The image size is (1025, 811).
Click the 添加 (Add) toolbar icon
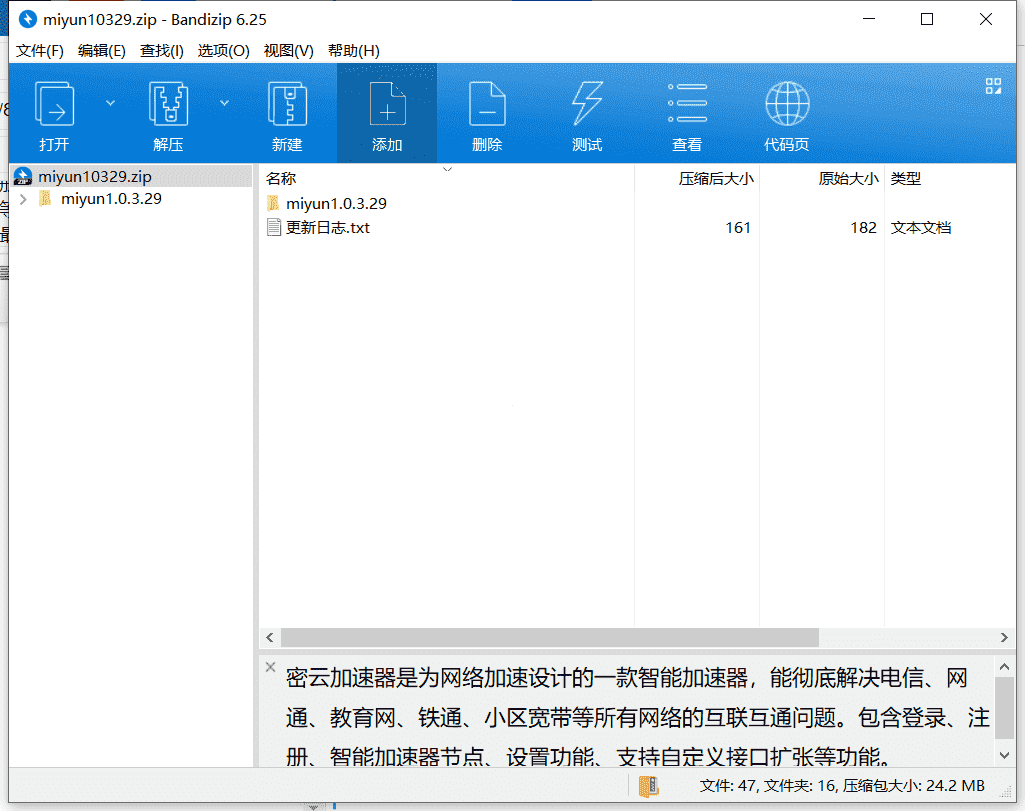pyautogui.click(x=388, y=103)
